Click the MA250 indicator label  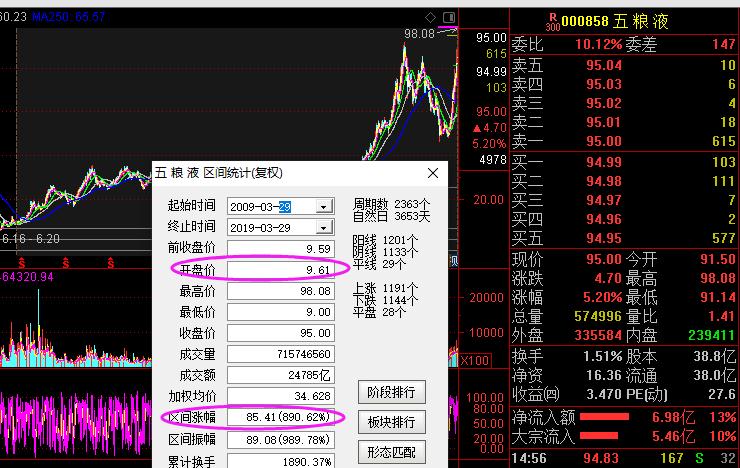(x=69, y=17)
